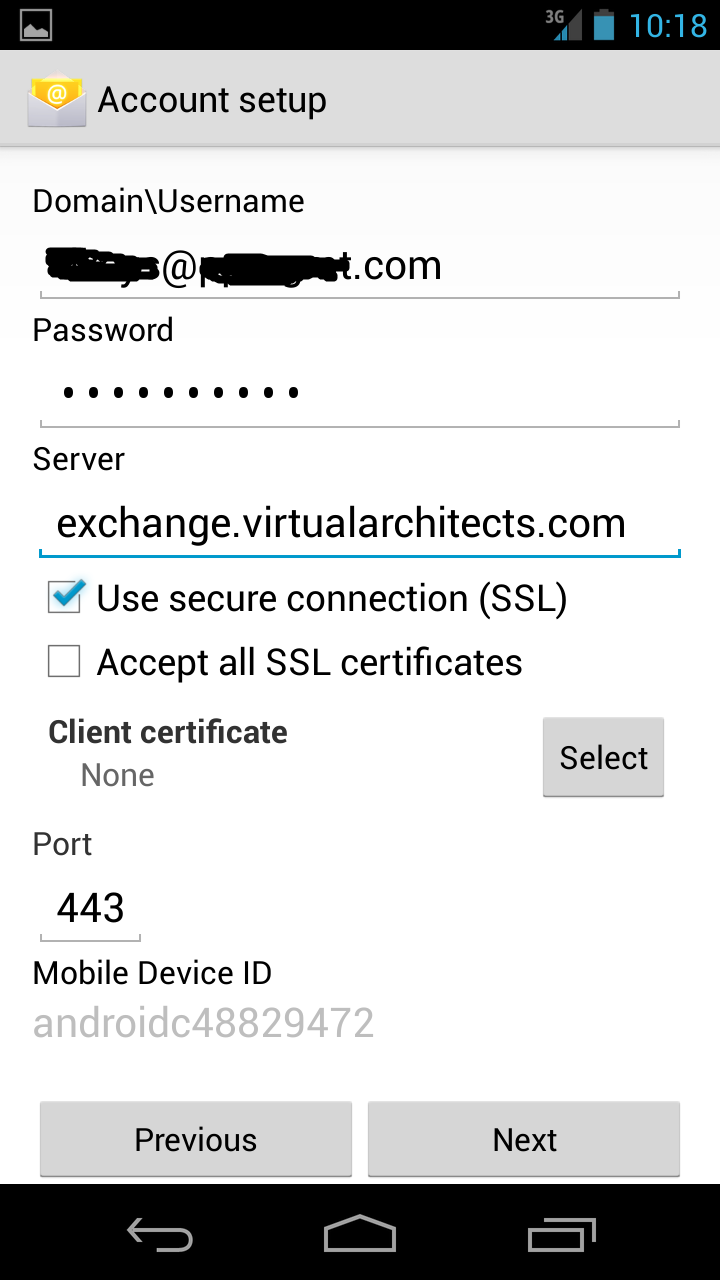Tap the picture notification icon in status bar
The height and width of the screenshot is (1280, 720).
[x=36, y=25]
